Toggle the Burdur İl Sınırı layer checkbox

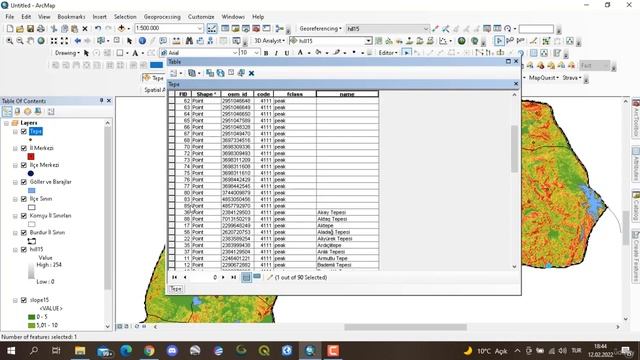click(x=24, y=233)
